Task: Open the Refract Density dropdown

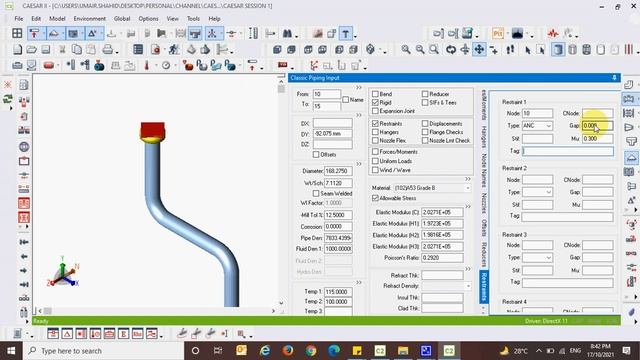Action: coord(468,286)
